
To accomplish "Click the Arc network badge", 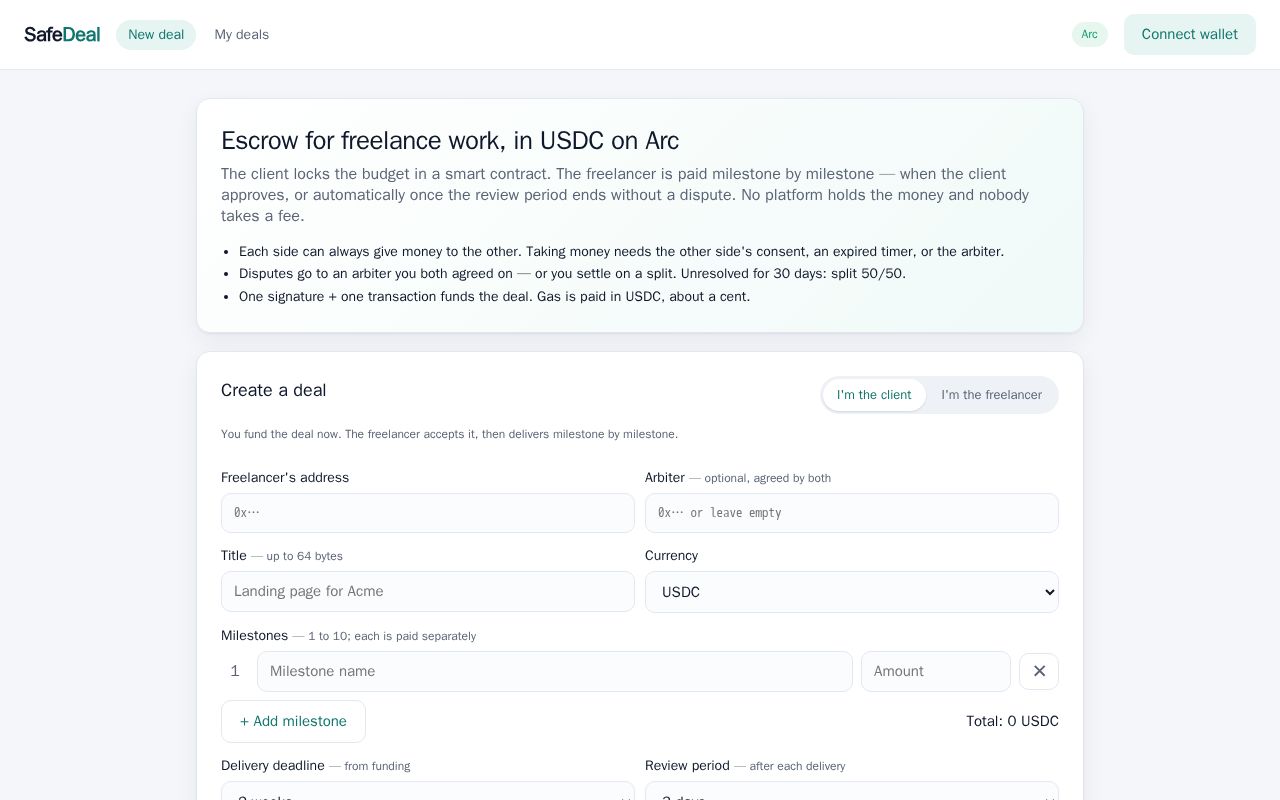I will click(1090, 35).
